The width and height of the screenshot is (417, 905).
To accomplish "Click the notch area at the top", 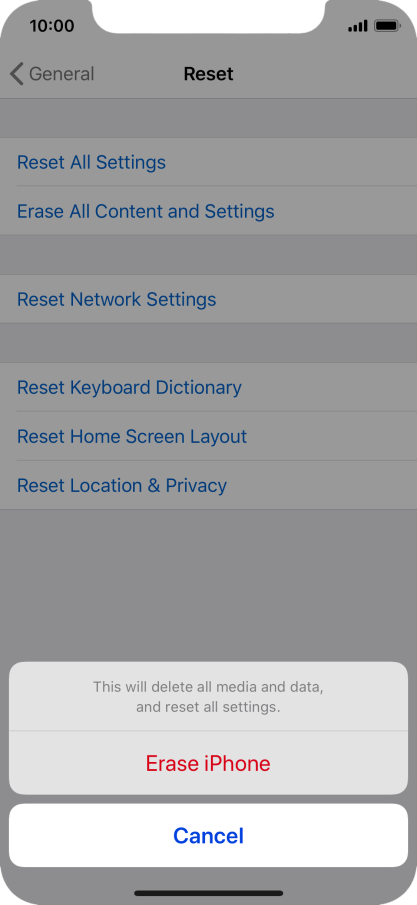I will tap(208, 16).
